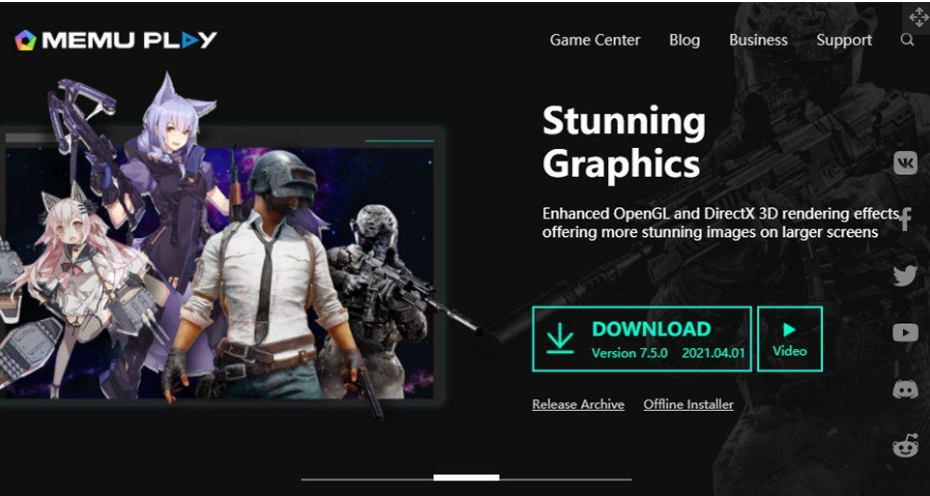Open the Discord social icon
Screen dimensions: 930x496
coord(905,389)
